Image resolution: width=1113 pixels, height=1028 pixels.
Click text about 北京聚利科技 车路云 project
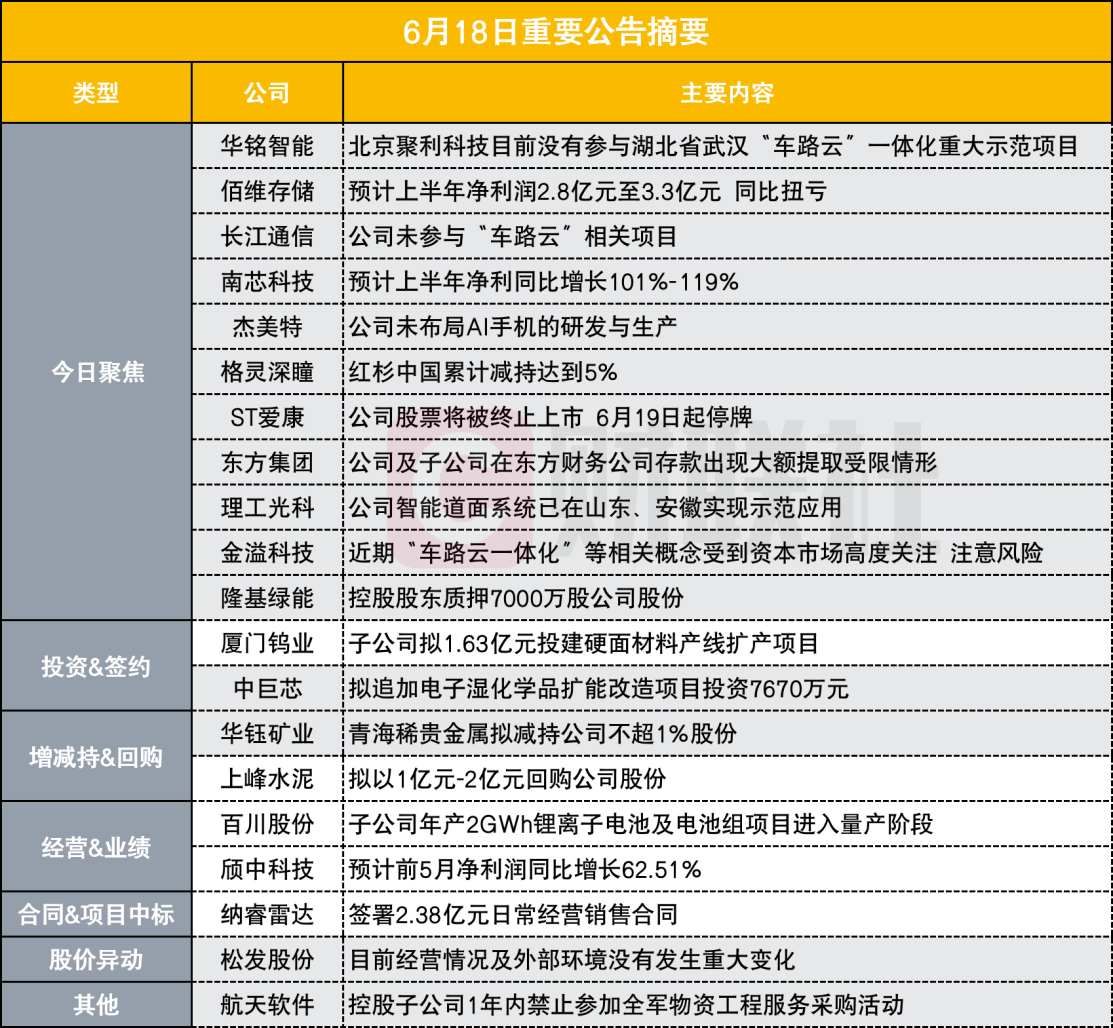tap(713, 146)
